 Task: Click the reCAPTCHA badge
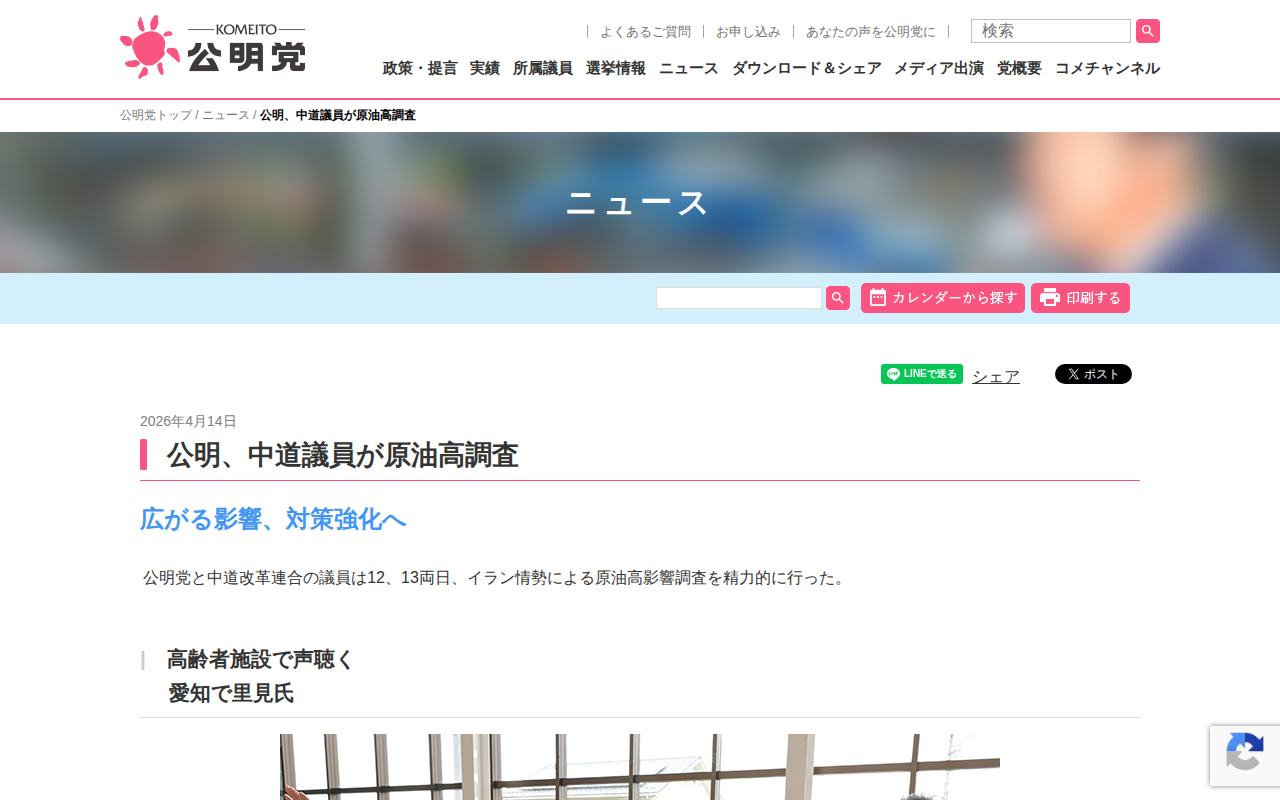[x=1245, y=756]
